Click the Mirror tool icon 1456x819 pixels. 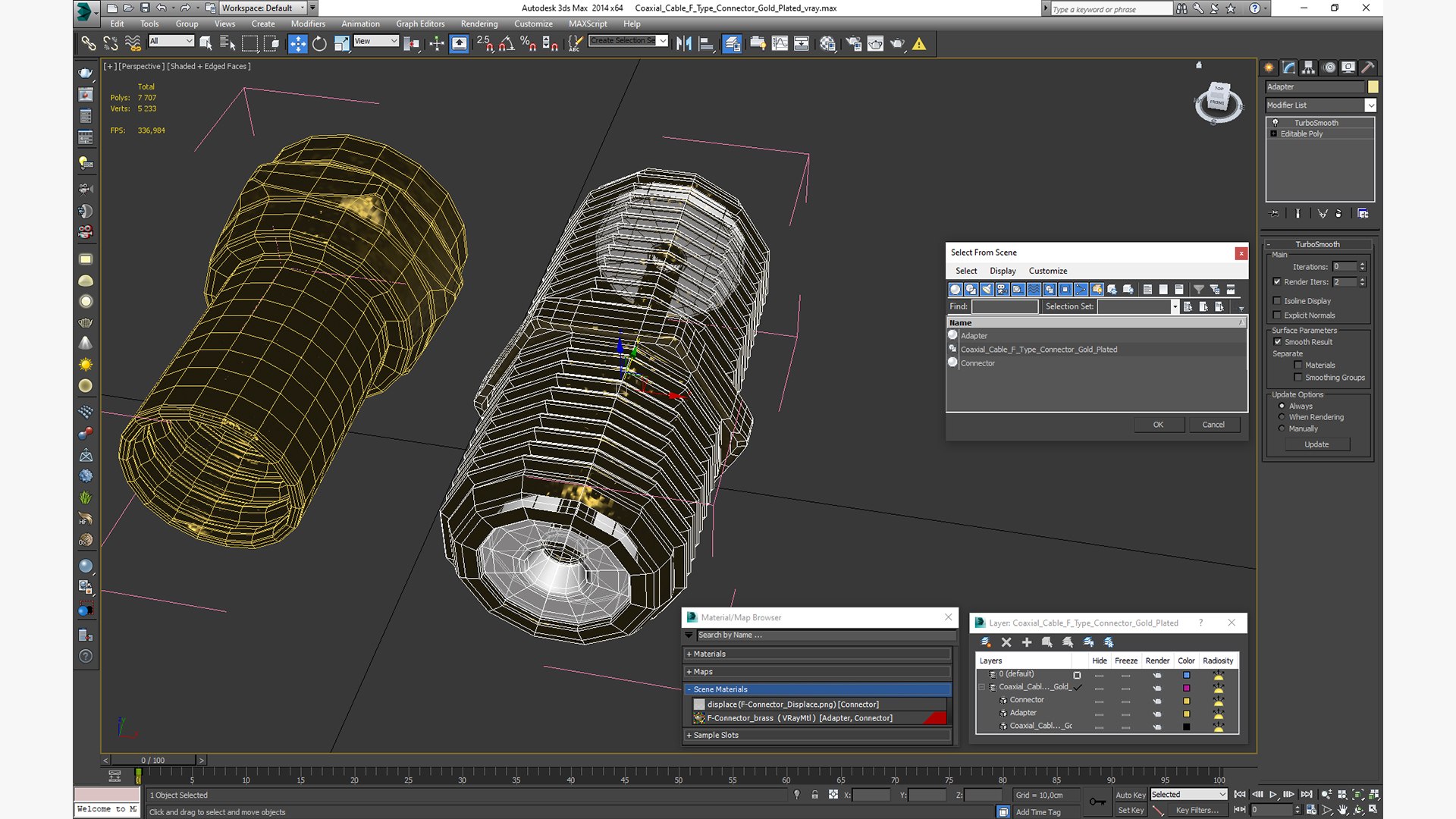683,44
